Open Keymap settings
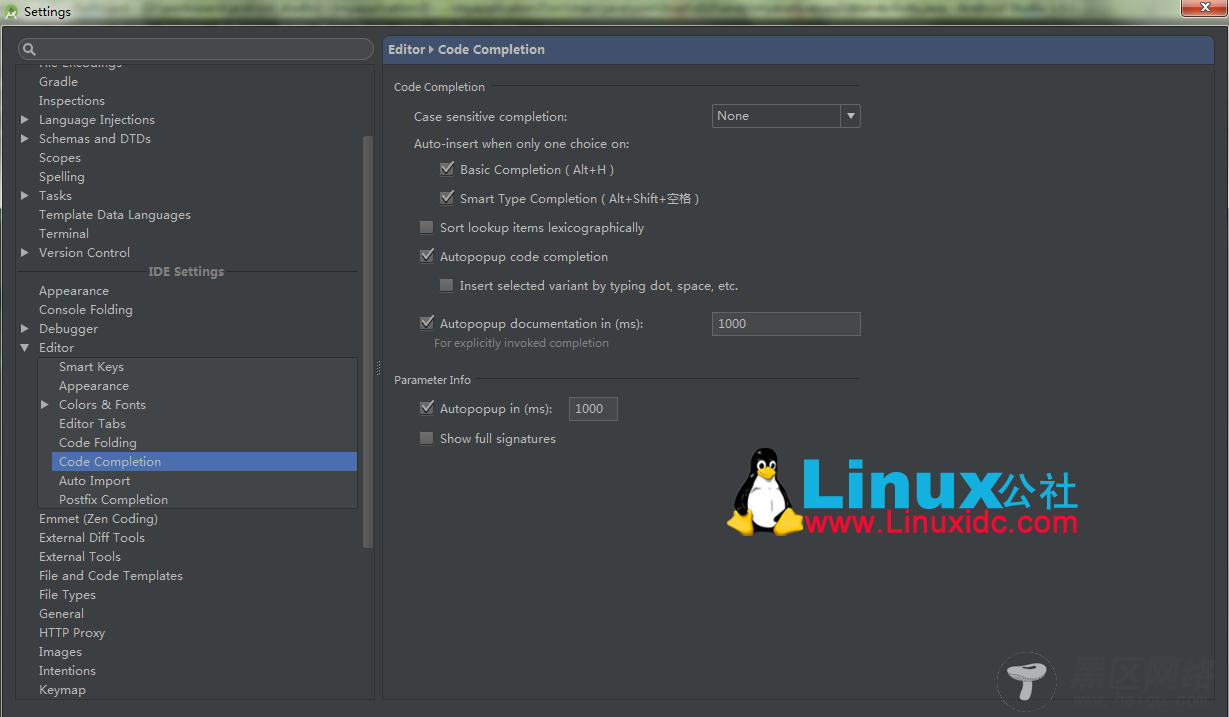The width and height of the screenshot is (1229, 717). 62,690
